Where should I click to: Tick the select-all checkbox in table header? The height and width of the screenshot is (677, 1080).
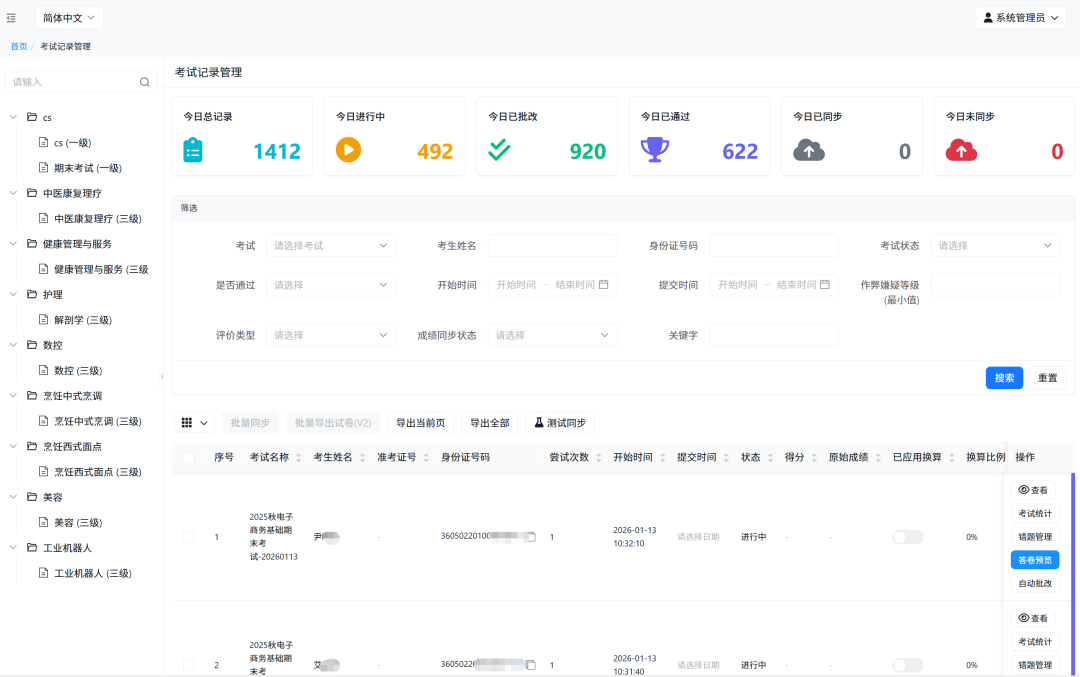click(189, 457)
